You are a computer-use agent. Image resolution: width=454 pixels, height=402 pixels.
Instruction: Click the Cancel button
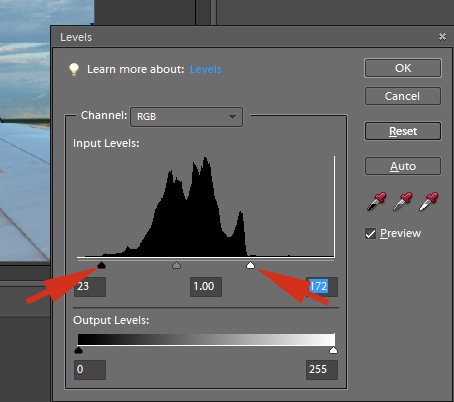403,96
